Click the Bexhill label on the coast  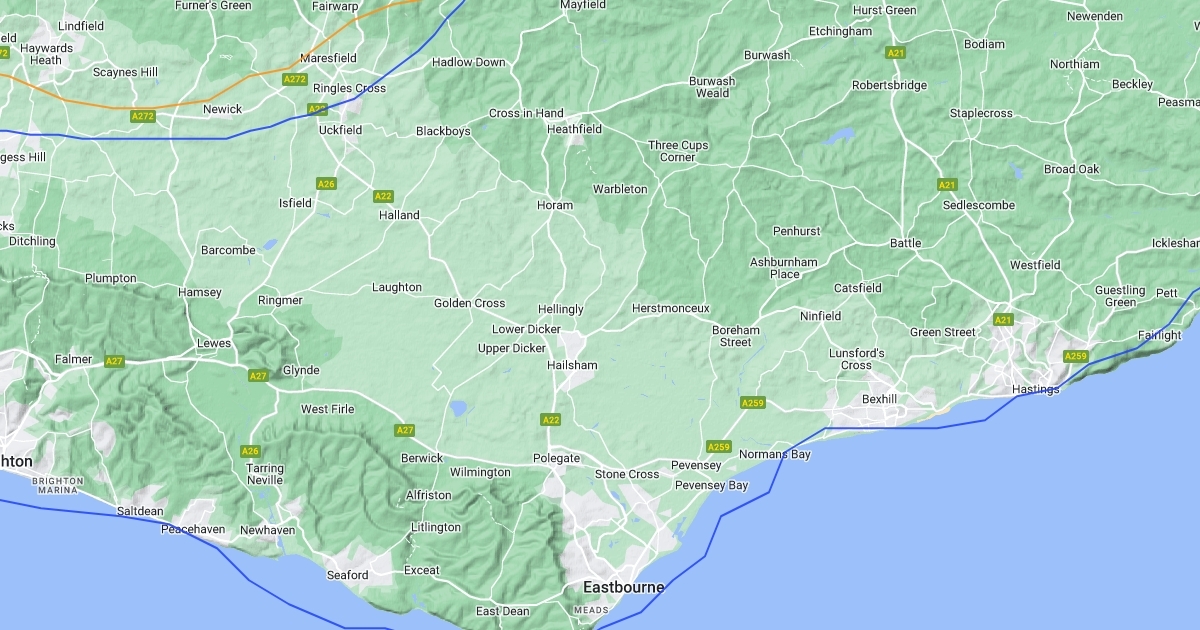[879, 399]
